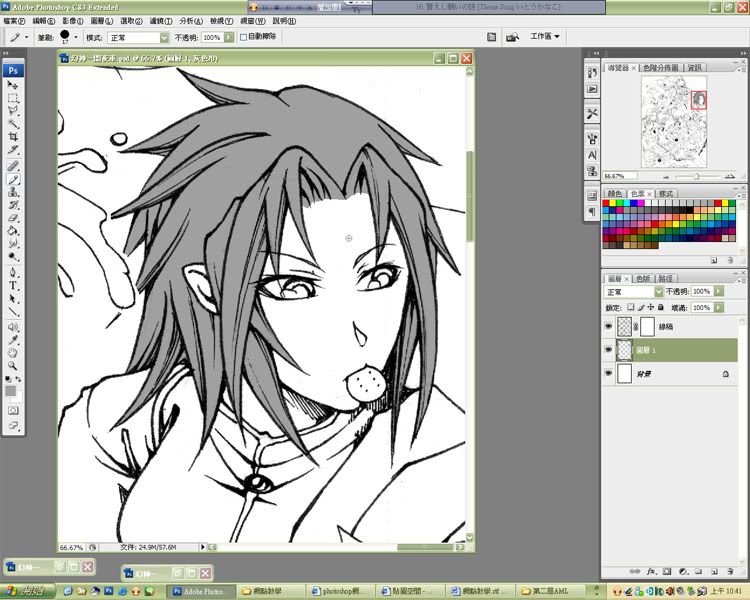Select the Polygonal Lasso tool

[x=13, y=111]
